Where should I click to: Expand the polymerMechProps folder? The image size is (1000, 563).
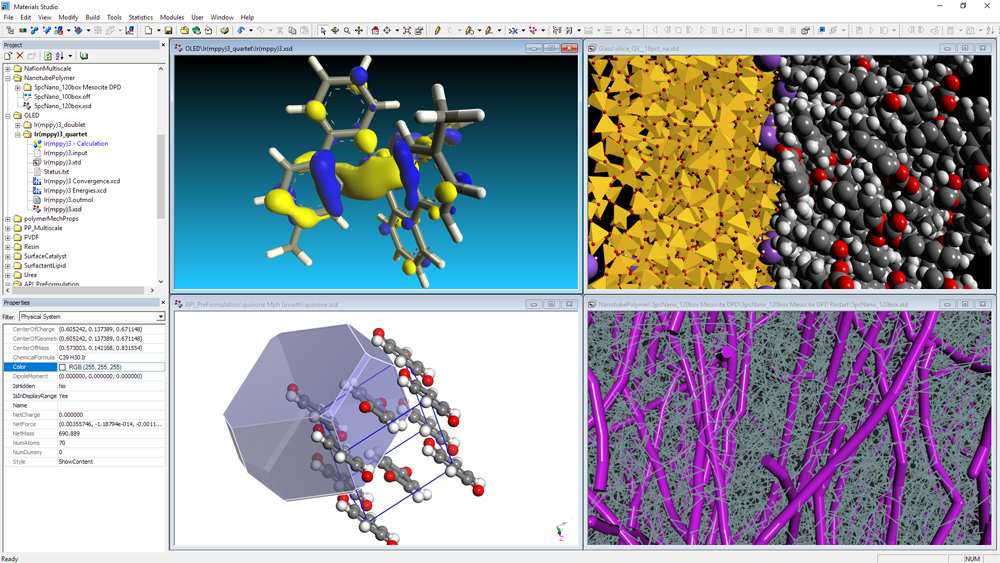tap(8, 219)
